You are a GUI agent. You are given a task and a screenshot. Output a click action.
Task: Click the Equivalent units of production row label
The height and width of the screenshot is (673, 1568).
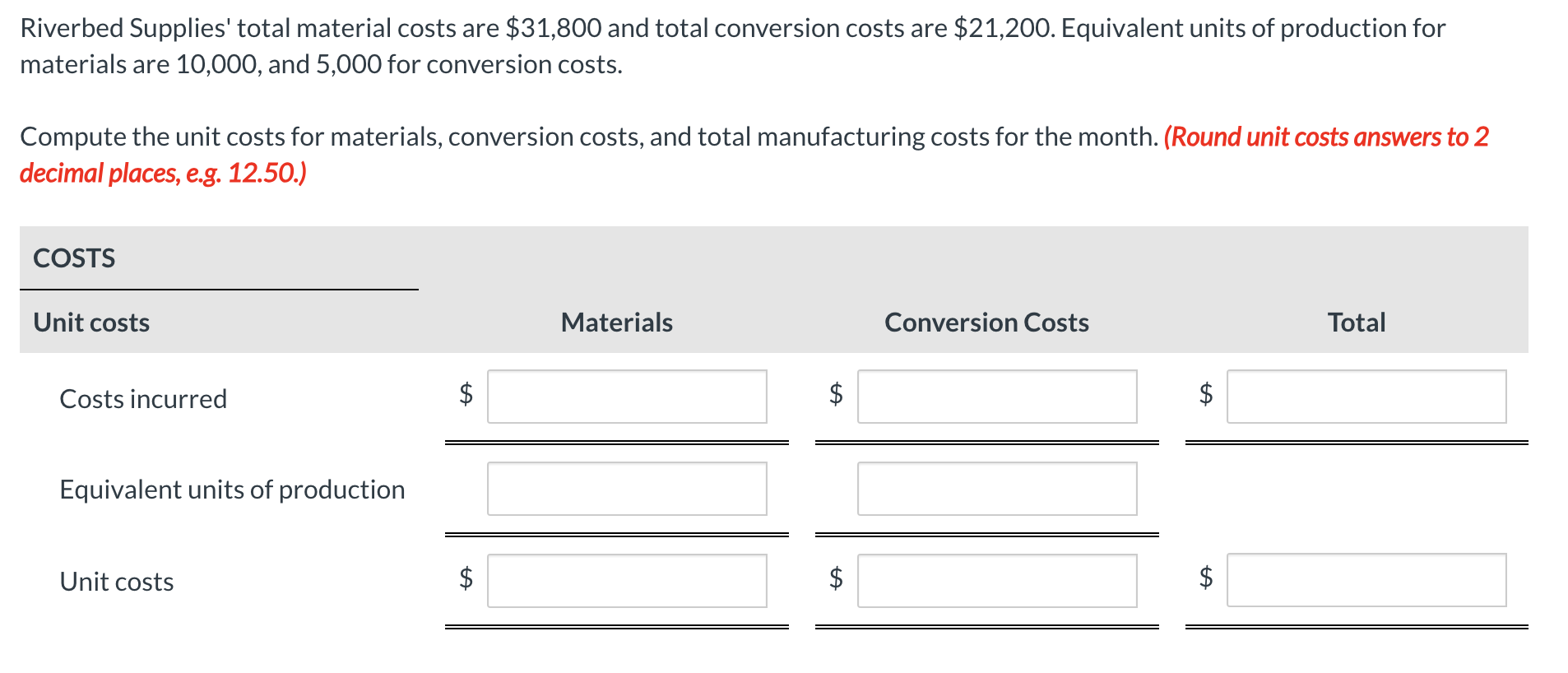click(232, 489)
